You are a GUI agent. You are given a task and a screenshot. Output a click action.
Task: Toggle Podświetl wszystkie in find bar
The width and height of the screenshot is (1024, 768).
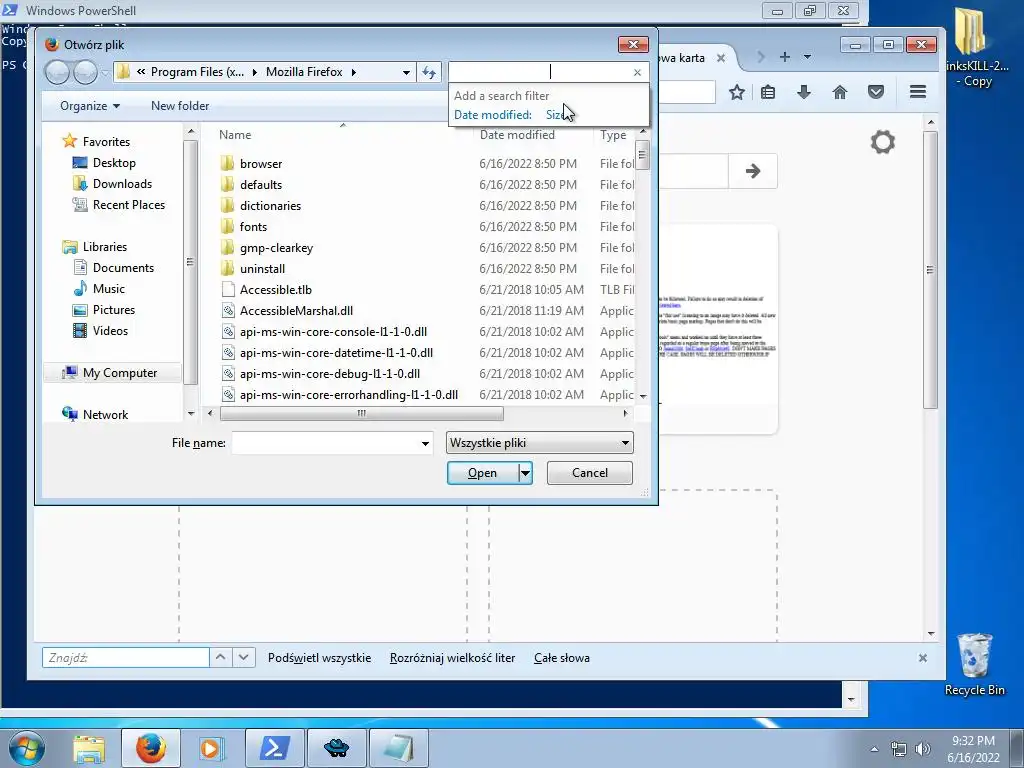pos(319,658)
